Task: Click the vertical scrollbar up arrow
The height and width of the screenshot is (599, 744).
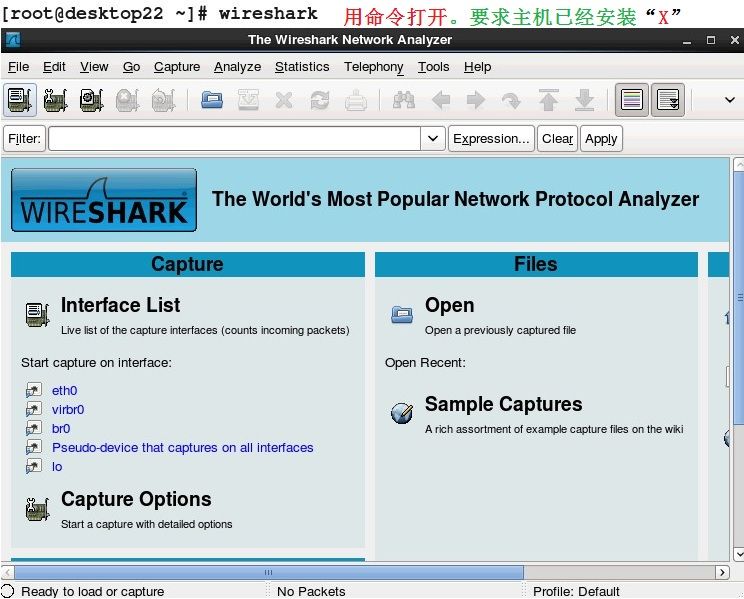Action: pyautogui.click(x=738, y=165)
